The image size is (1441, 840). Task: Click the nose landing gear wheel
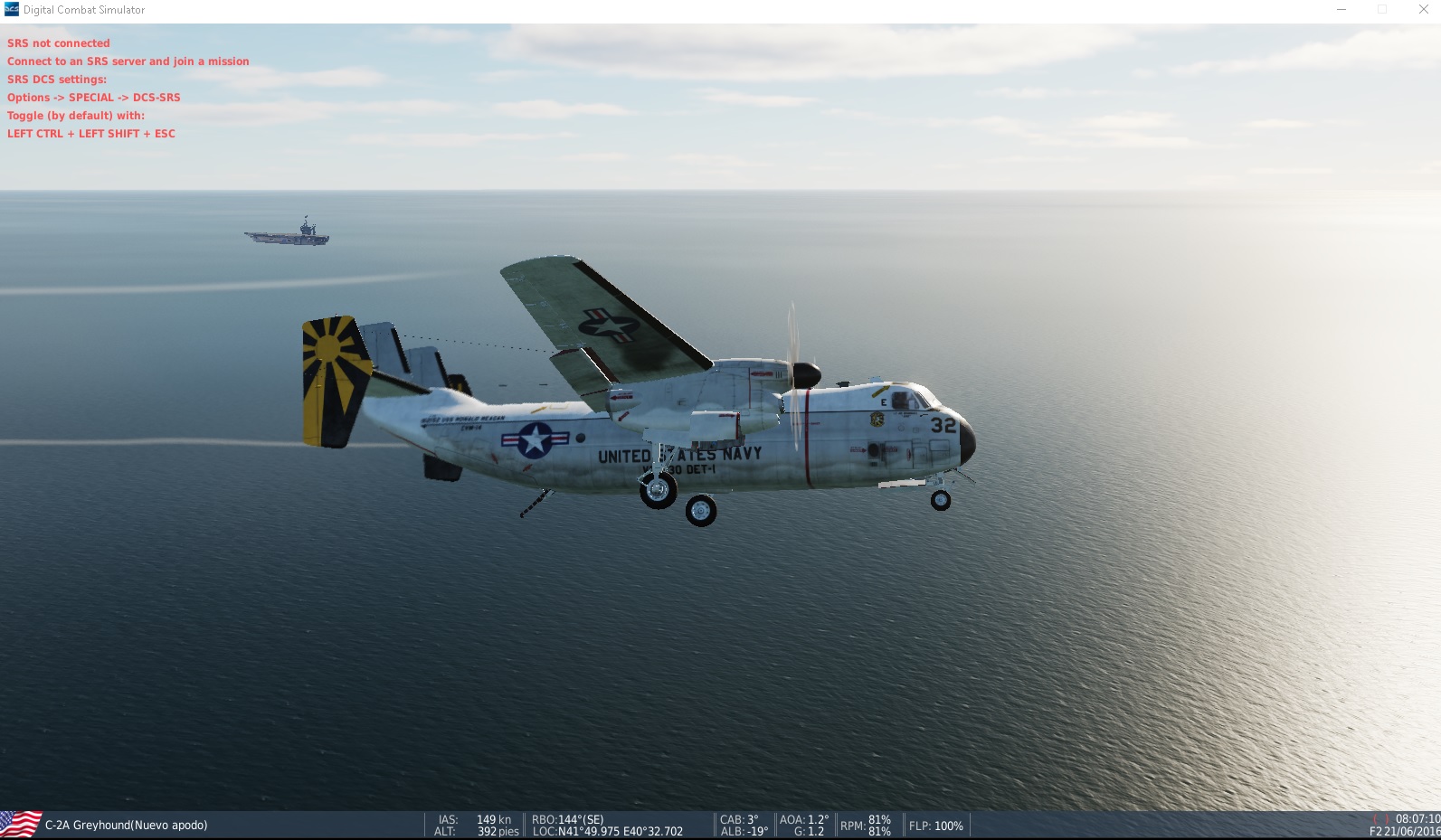click(x=941, y=500)
